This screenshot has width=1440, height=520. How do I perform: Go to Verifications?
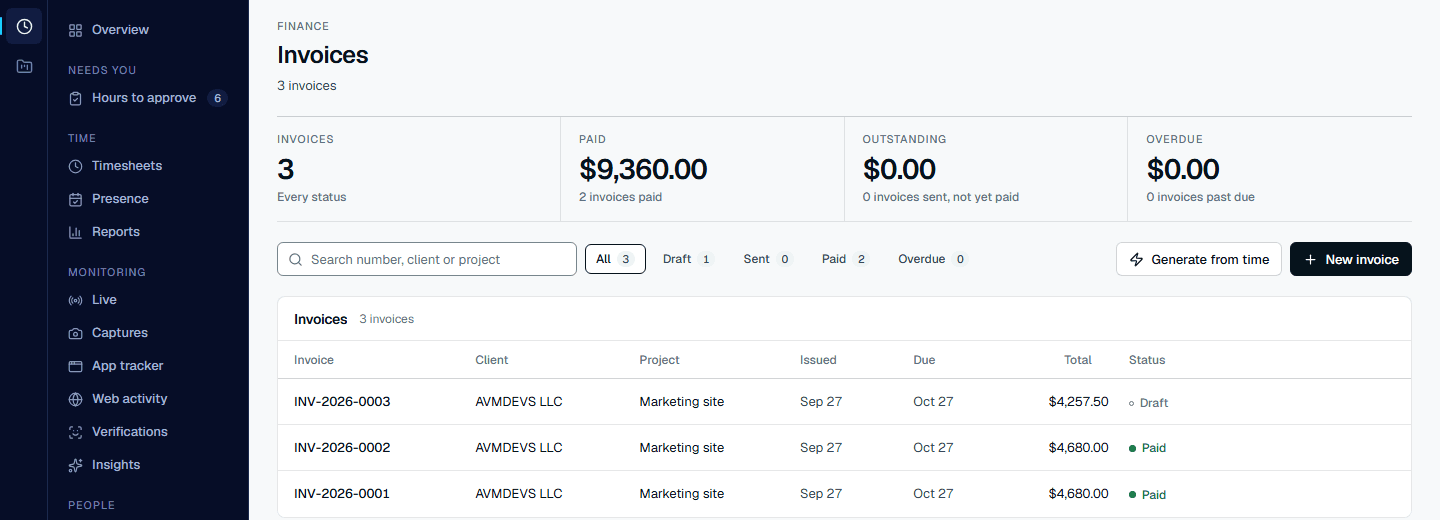point(148,432)
